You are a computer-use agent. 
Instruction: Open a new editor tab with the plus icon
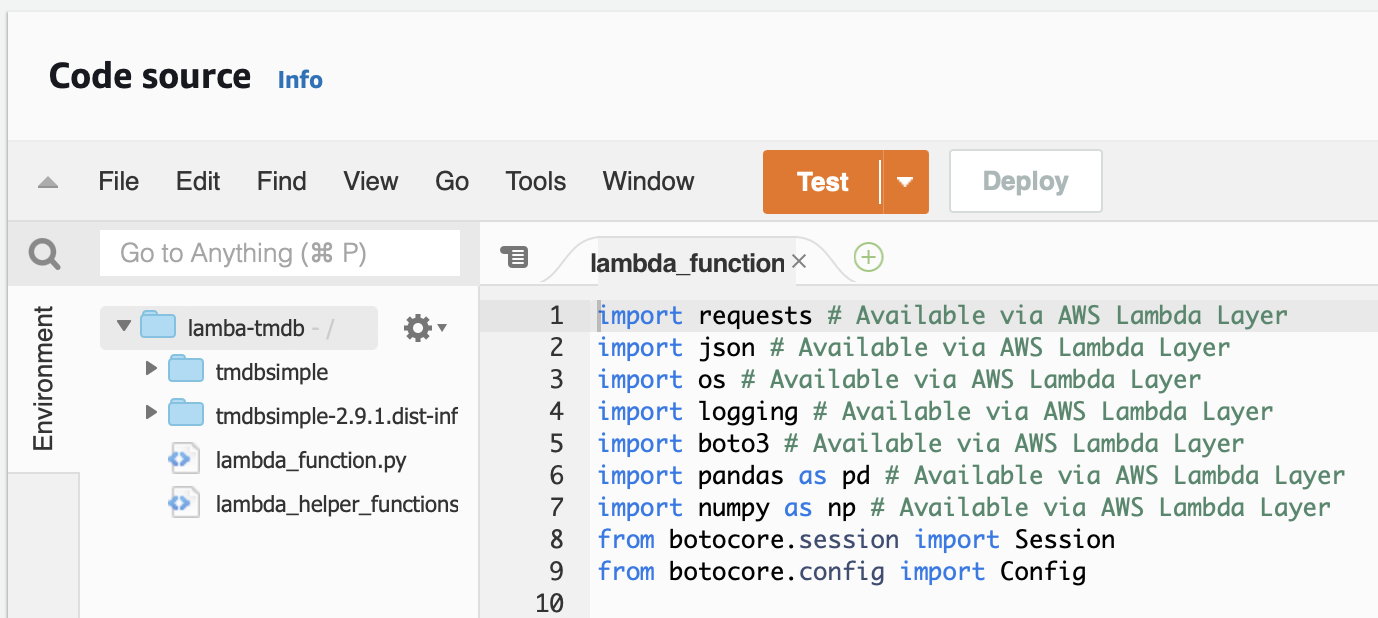[868, 257]
